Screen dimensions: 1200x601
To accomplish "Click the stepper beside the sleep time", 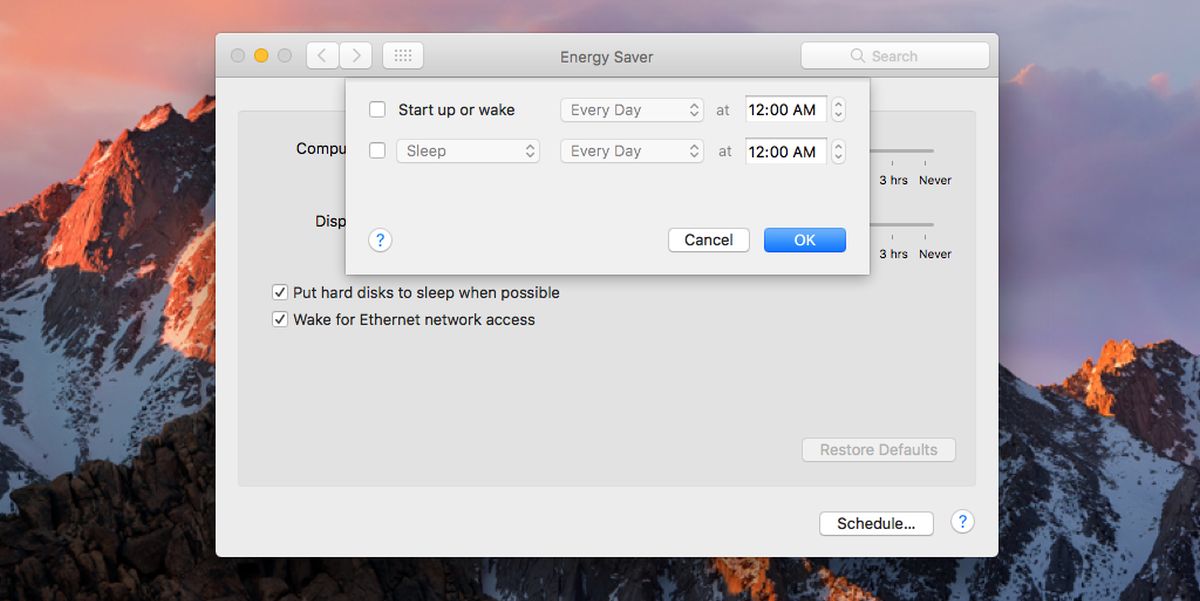I will (838, 151).
